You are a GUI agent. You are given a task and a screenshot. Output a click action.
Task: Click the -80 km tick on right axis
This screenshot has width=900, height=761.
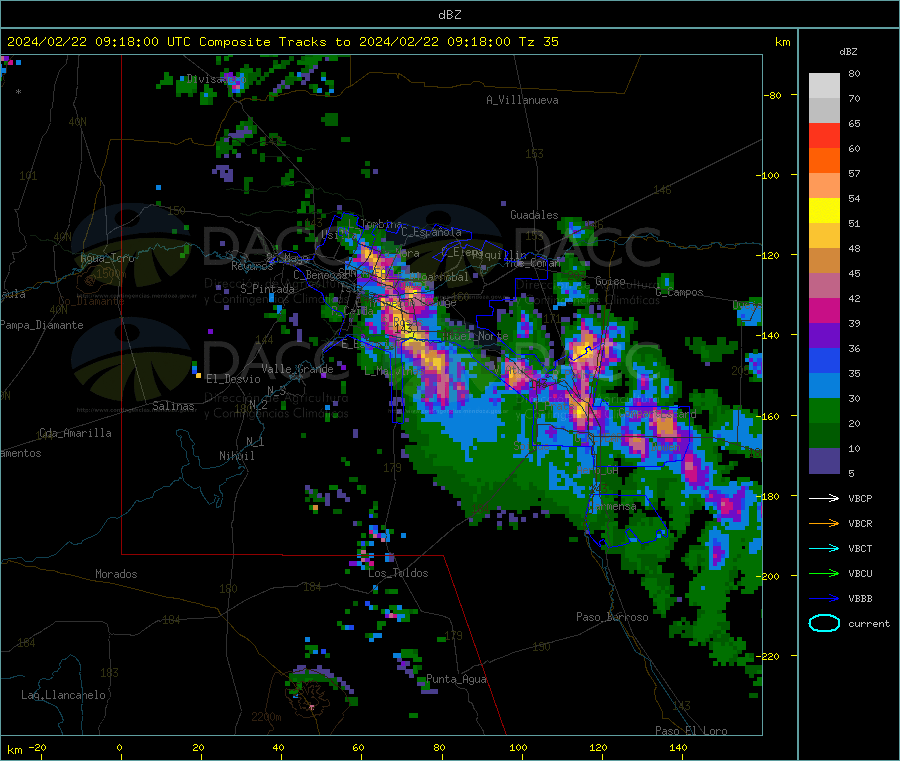[773, 95]
